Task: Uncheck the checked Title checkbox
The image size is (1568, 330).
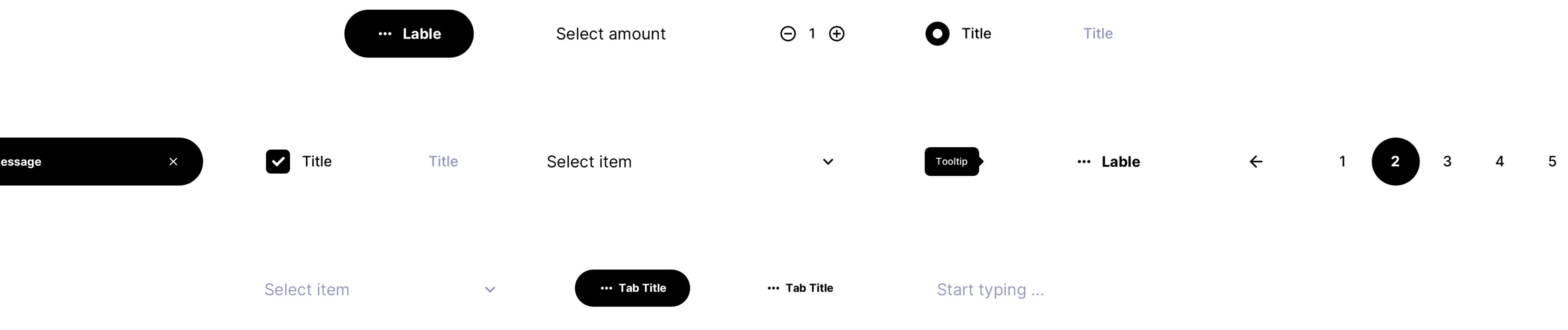Action: tap(278, 161)
